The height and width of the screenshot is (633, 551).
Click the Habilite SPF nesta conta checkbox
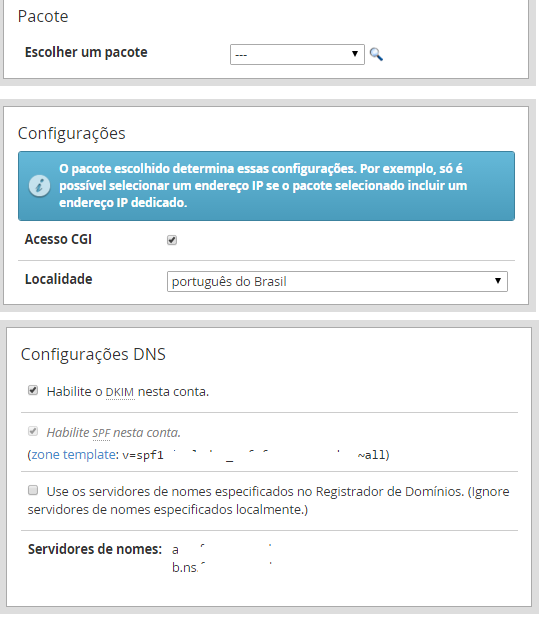coord(33,431)
